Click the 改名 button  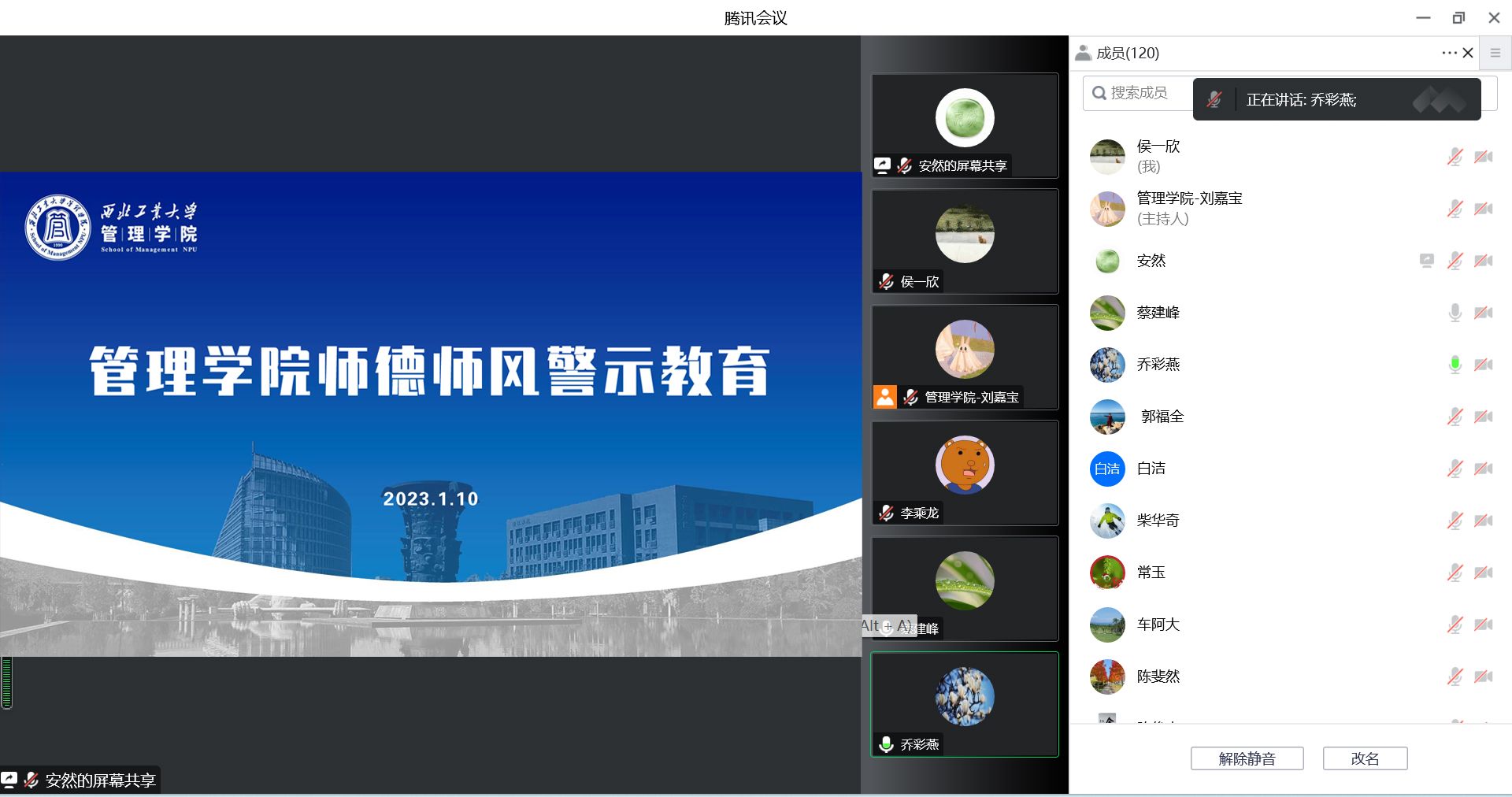point(1365,758)
